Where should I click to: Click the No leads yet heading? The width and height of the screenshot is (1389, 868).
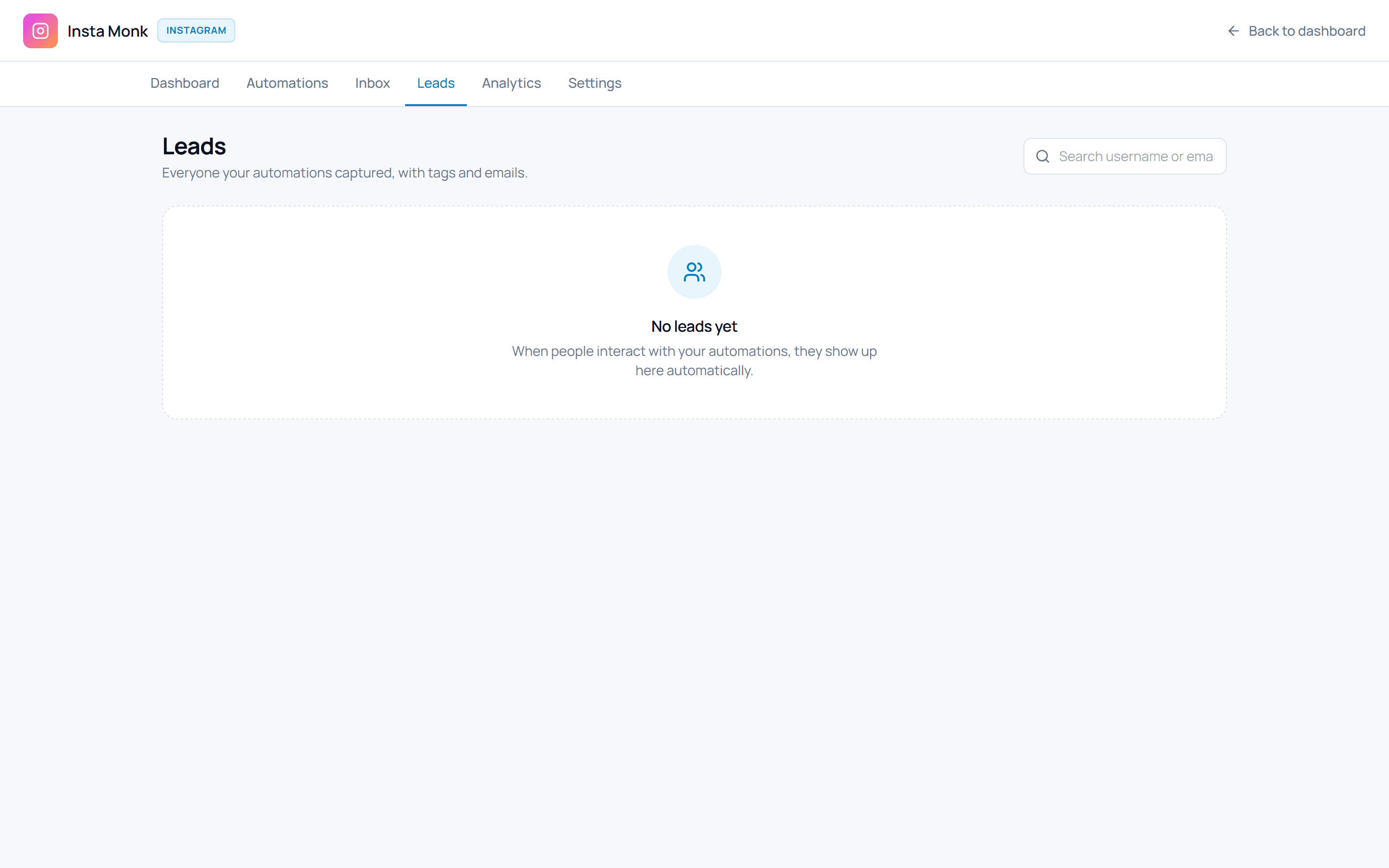(x=694, y=326)
